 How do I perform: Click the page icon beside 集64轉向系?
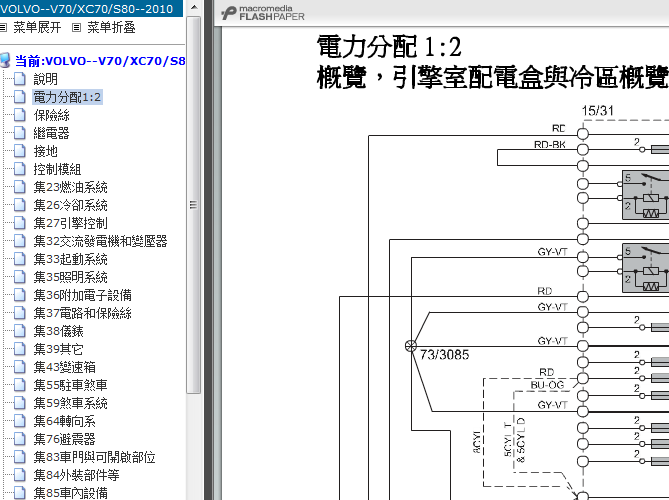coord(20,421)
